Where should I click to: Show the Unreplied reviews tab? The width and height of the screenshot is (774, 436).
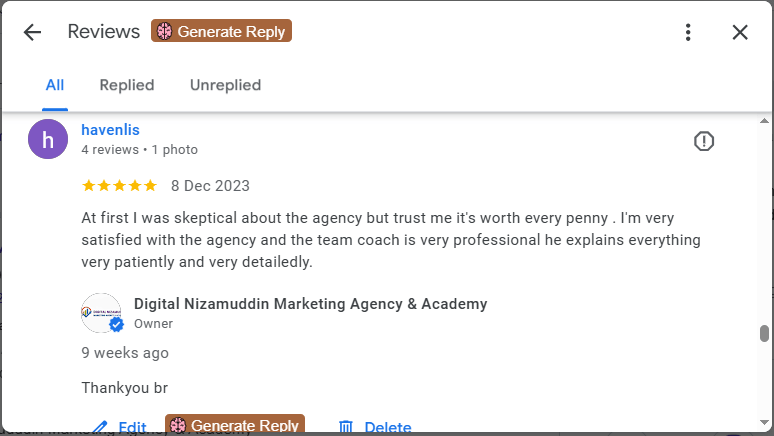[x=225, y=85]
